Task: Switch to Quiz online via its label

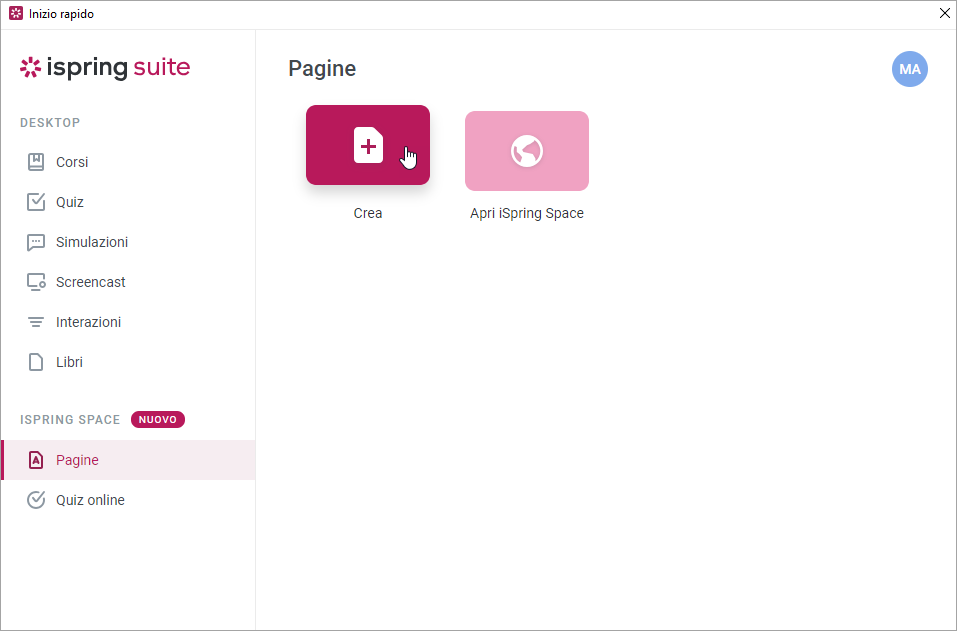Action: click(90, 500)
